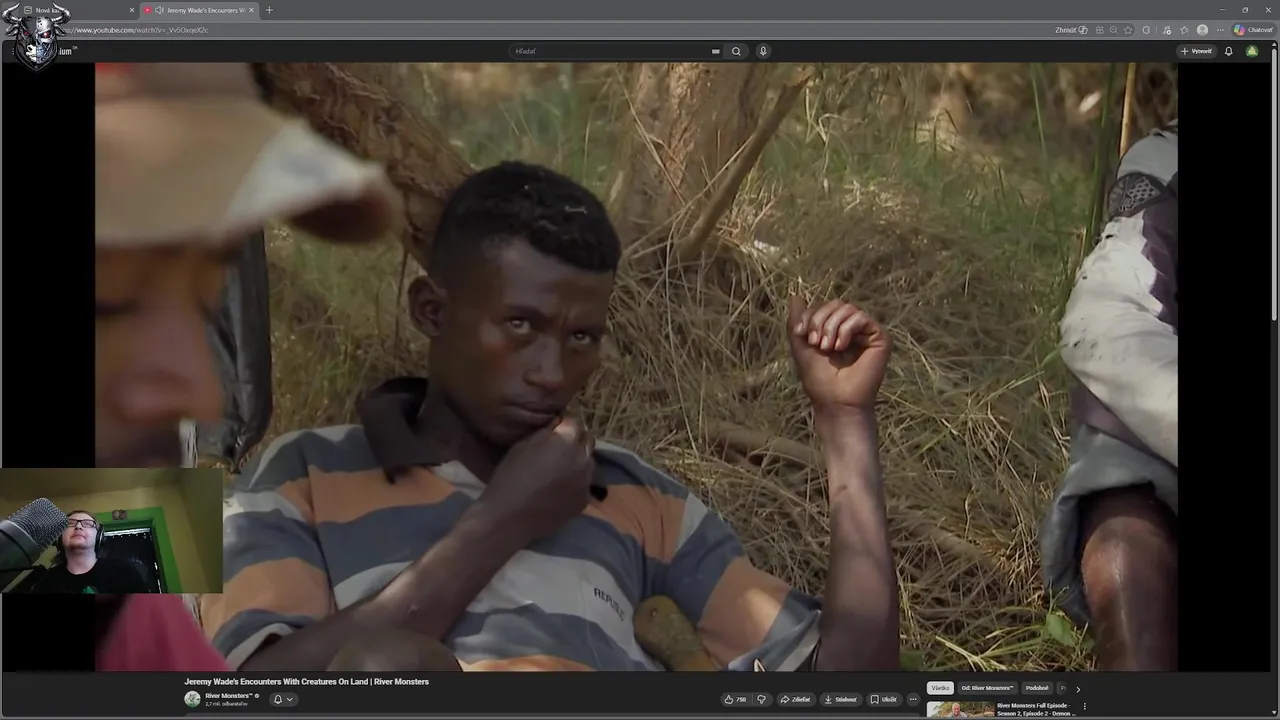
Task: Start voice search with the microphone icon
Action: tap(763, 51)
